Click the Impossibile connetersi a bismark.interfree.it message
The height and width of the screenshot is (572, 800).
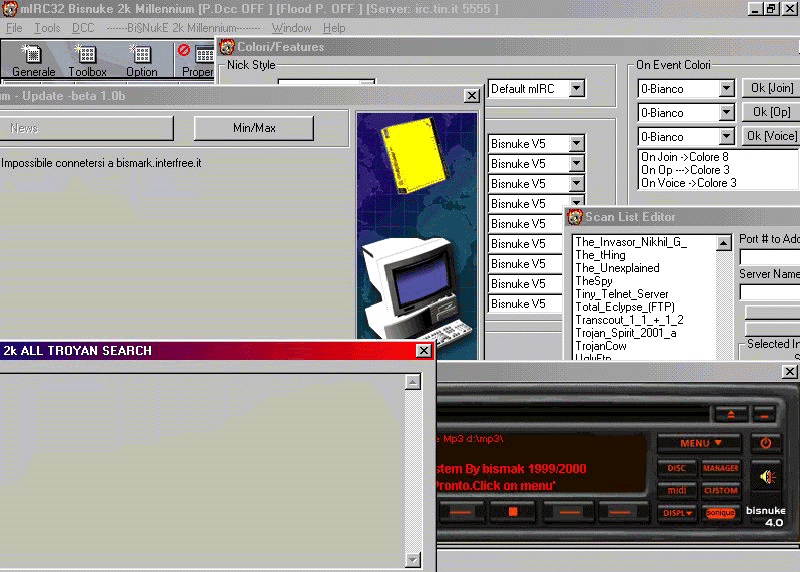(x=102, y=163)
